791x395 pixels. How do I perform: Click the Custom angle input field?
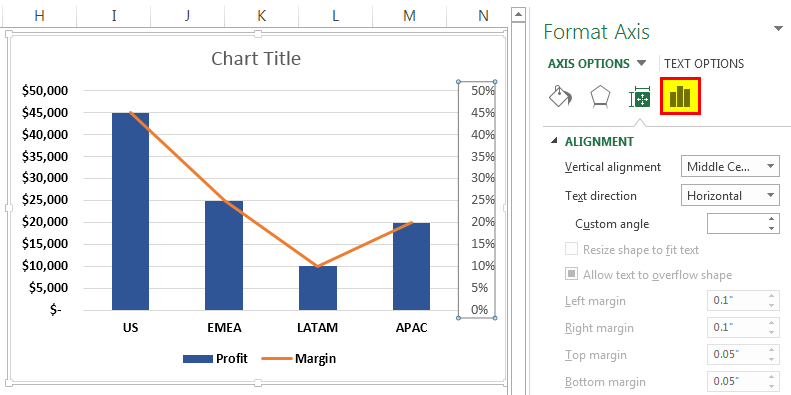point(737,223)
